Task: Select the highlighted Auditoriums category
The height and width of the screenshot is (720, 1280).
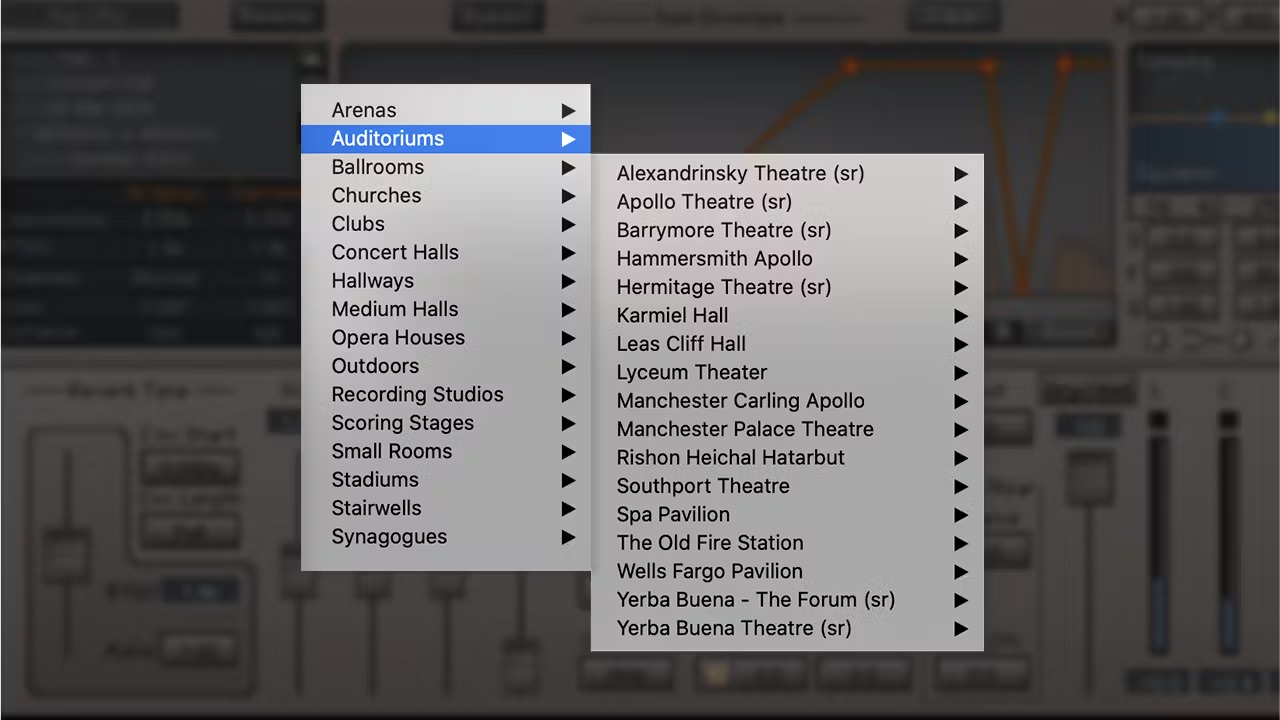Action: (445, 139)
